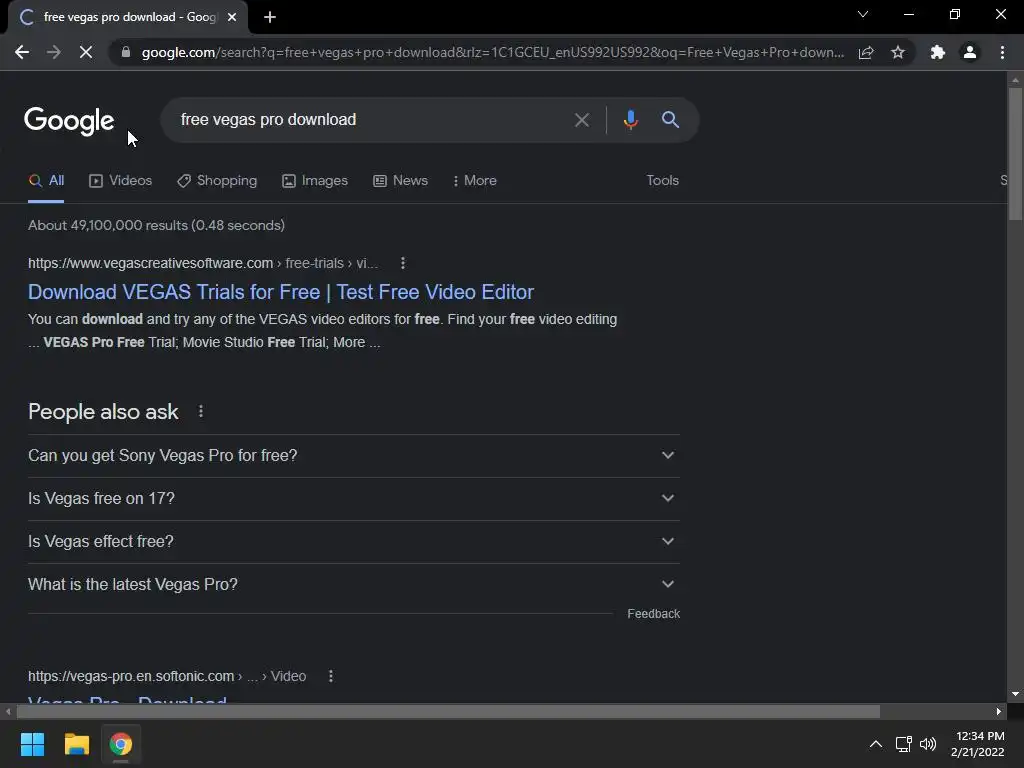Expand 'Can you get Sony Vegas Pro for free?'

354,456
